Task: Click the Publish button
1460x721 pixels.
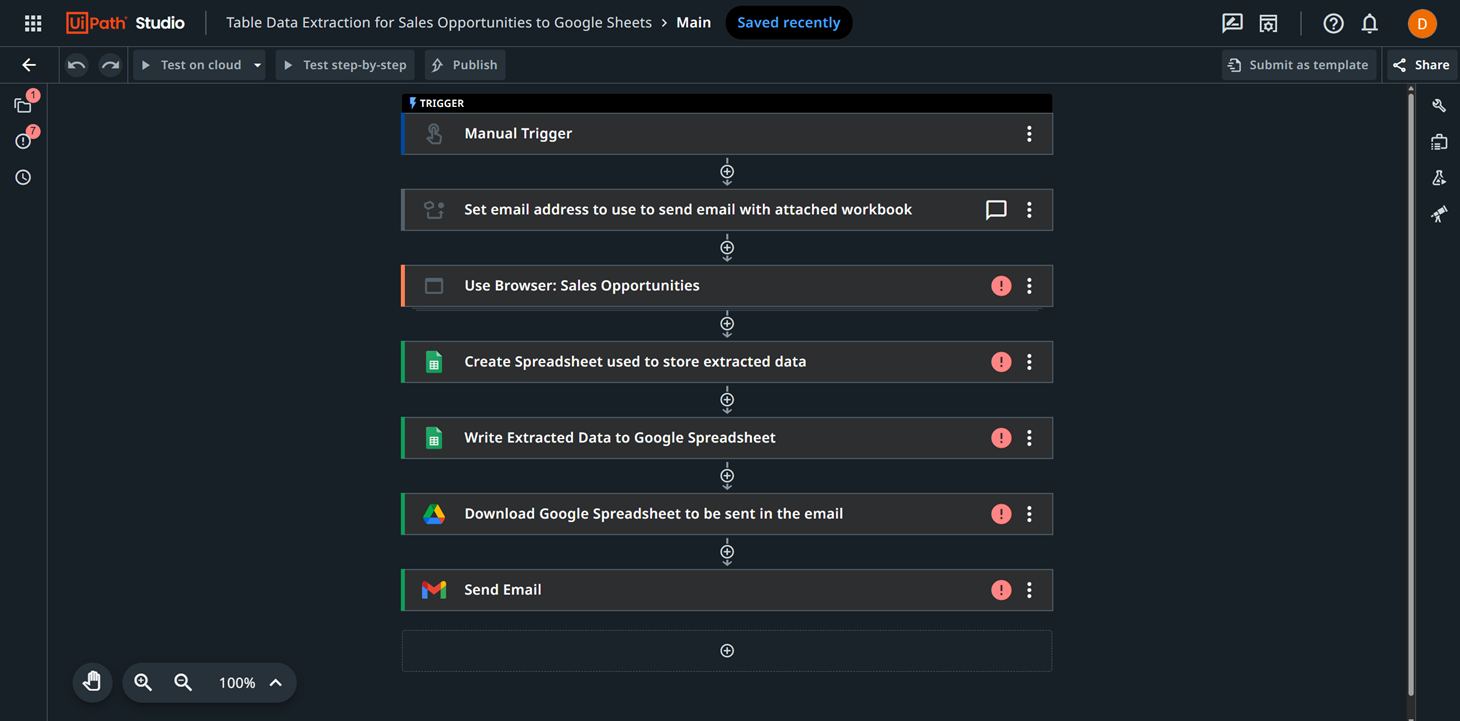Action: pos(464,64)
